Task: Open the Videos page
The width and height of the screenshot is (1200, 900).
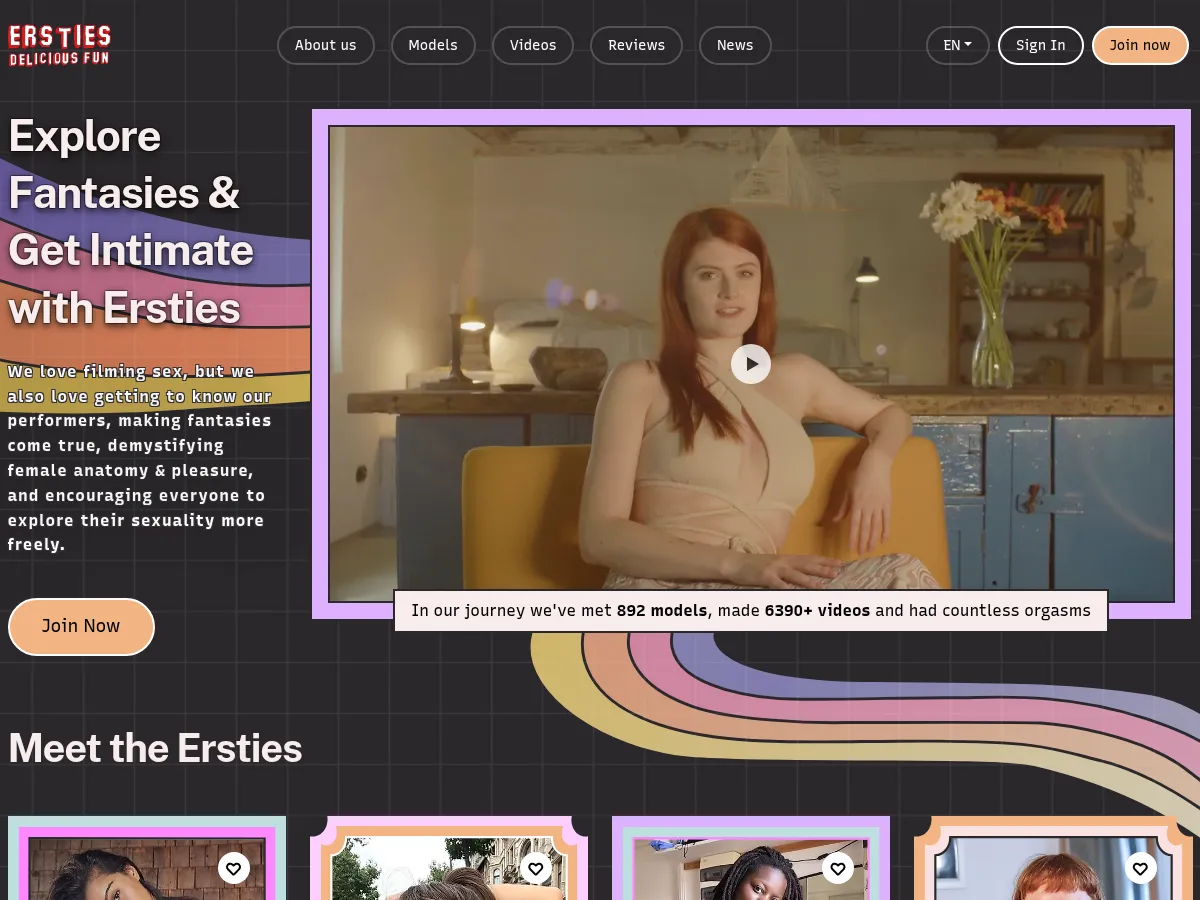Action: click(533, 45)
